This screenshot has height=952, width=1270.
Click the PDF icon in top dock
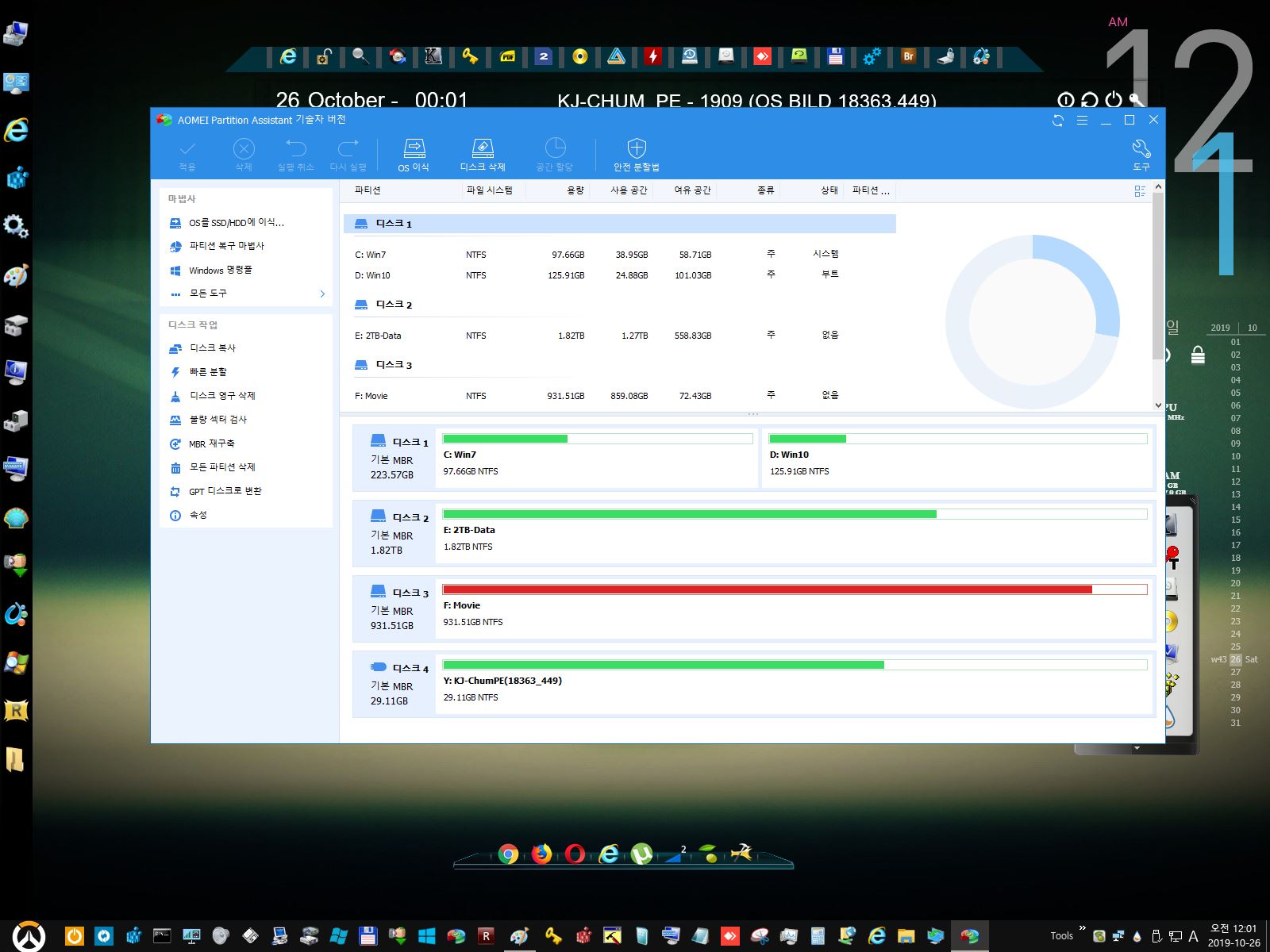click(507, 56)
